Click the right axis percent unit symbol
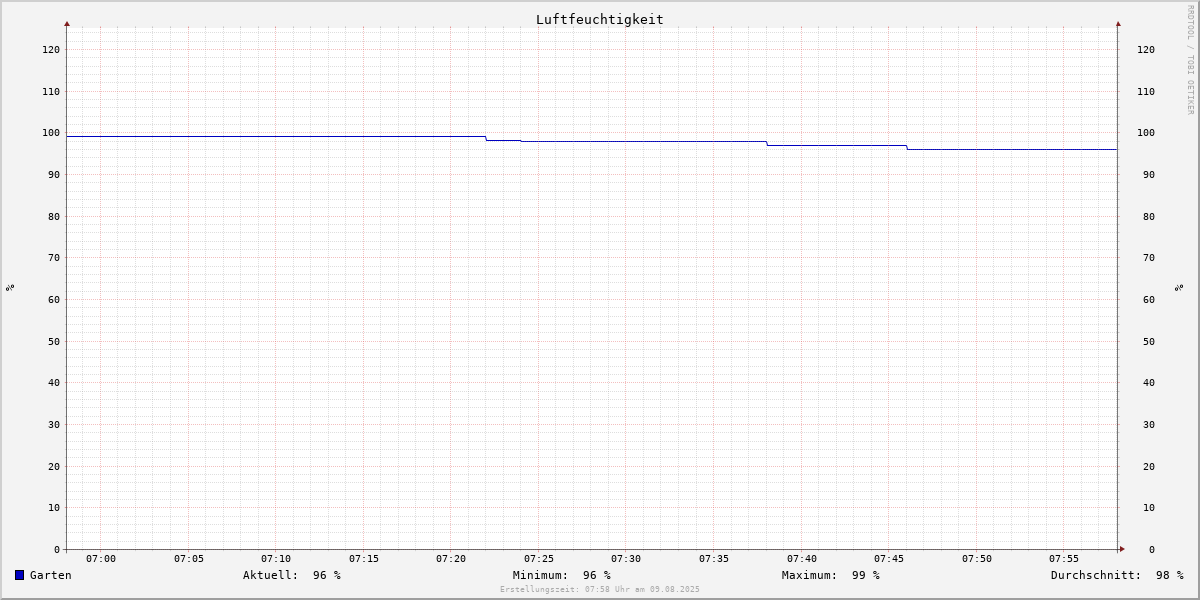 pyautogui.click(x=1180, y=287)
